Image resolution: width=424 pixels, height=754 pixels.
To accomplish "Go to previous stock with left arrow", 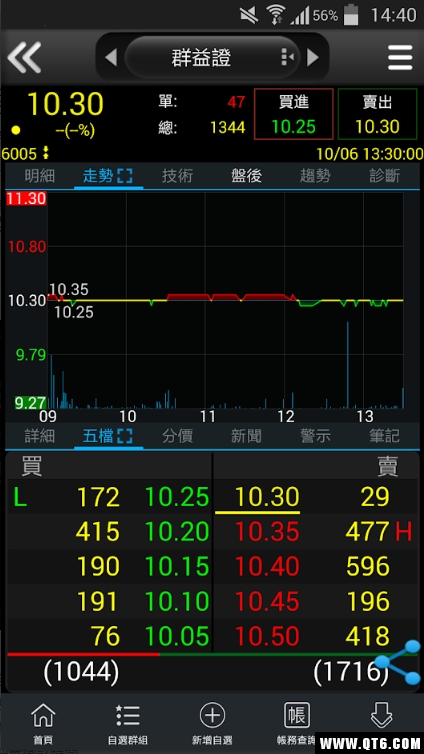I will 111,58.
